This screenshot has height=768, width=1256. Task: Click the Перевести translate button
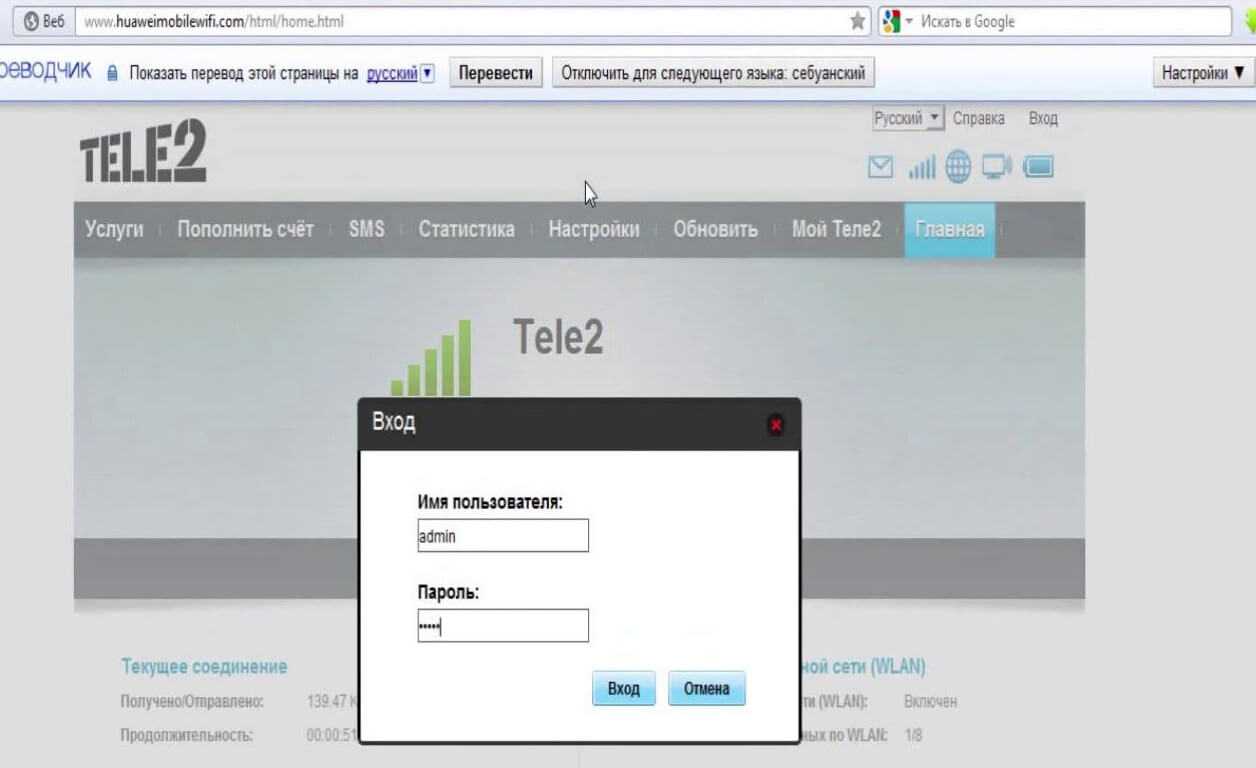click(x=495, y=73)
